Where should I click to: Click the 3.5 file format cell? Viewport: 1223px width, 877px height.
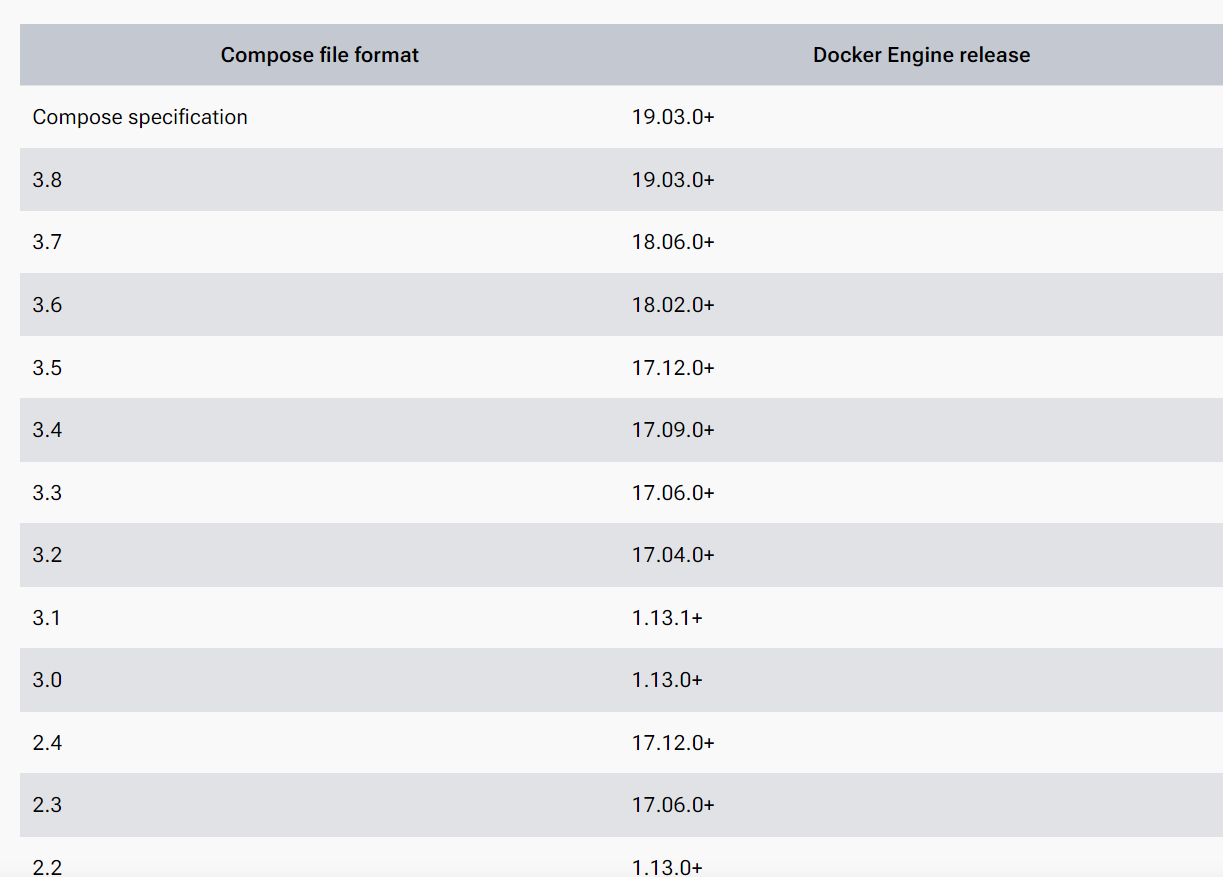point(320,367)
